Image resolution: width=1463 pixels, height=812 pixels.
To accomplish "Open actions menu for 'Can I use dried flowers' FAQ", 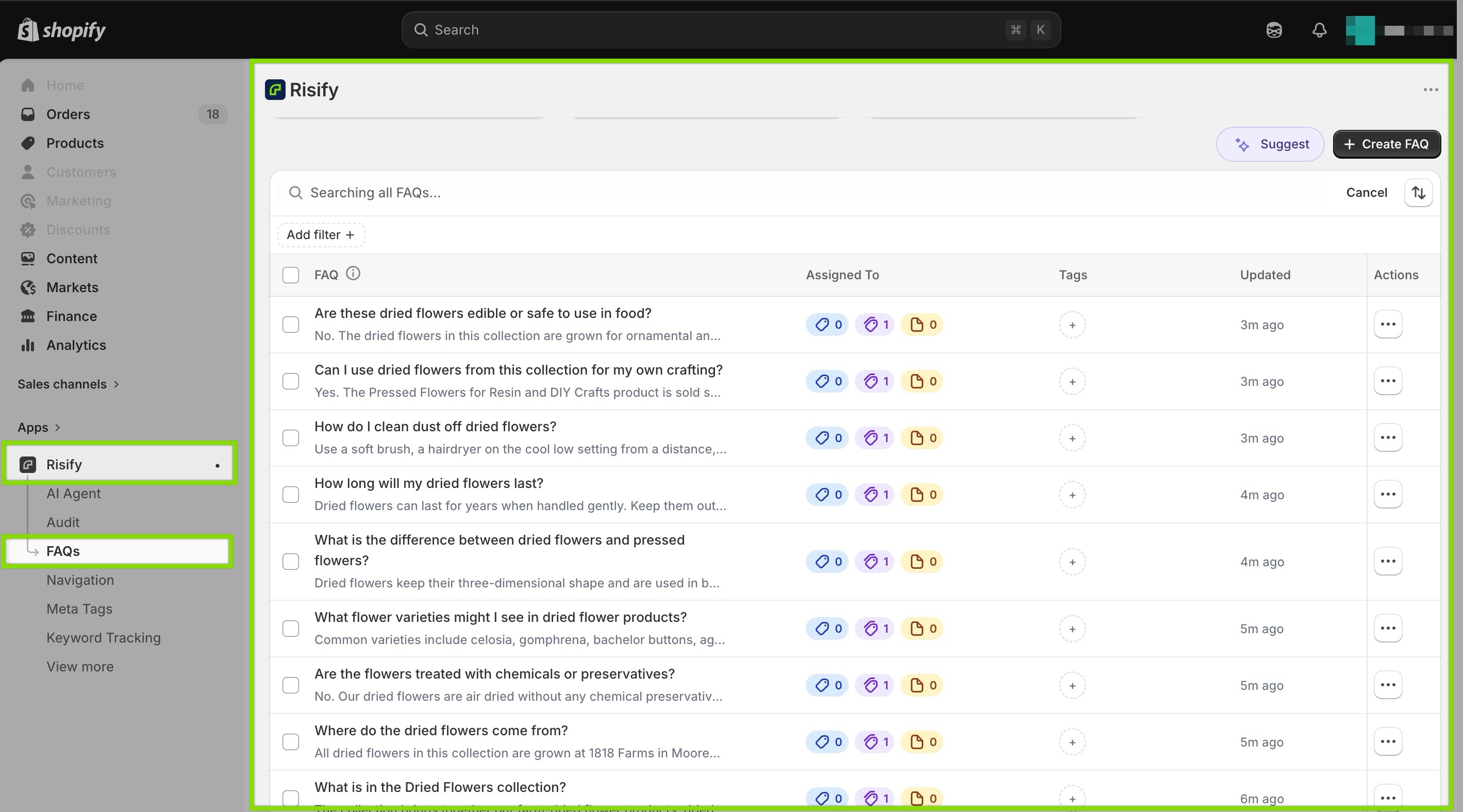I will point(1387,381).
